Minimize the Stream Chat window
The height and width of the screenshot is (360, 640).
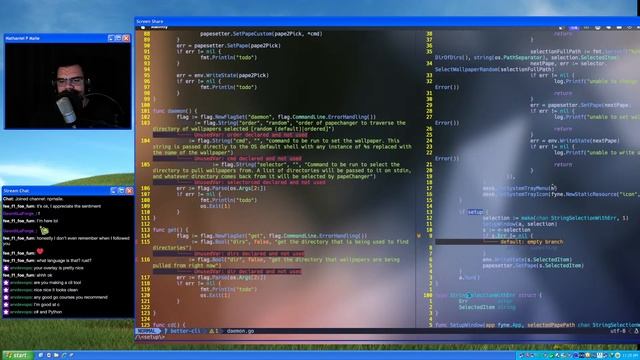pyautogui.click(x=114, y=191)
